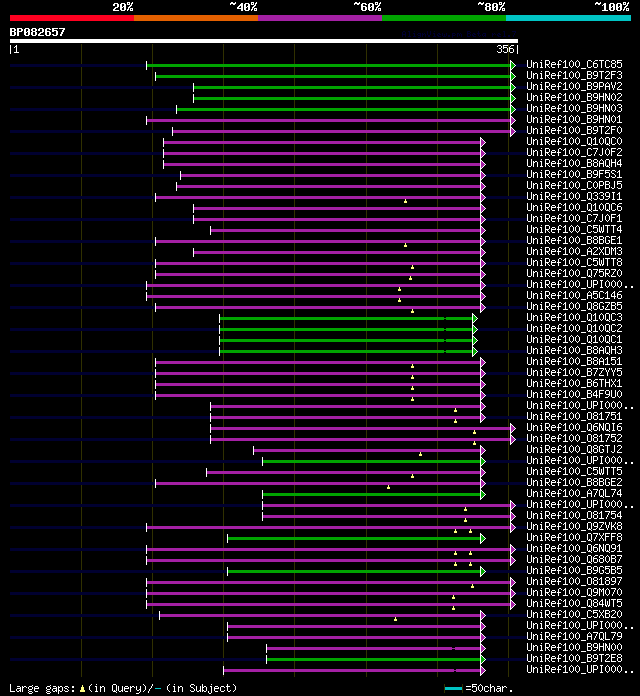Pick UniRef100_C5WTT5 hit name
This screenshot has height=696, width=640.
[574, 471]
